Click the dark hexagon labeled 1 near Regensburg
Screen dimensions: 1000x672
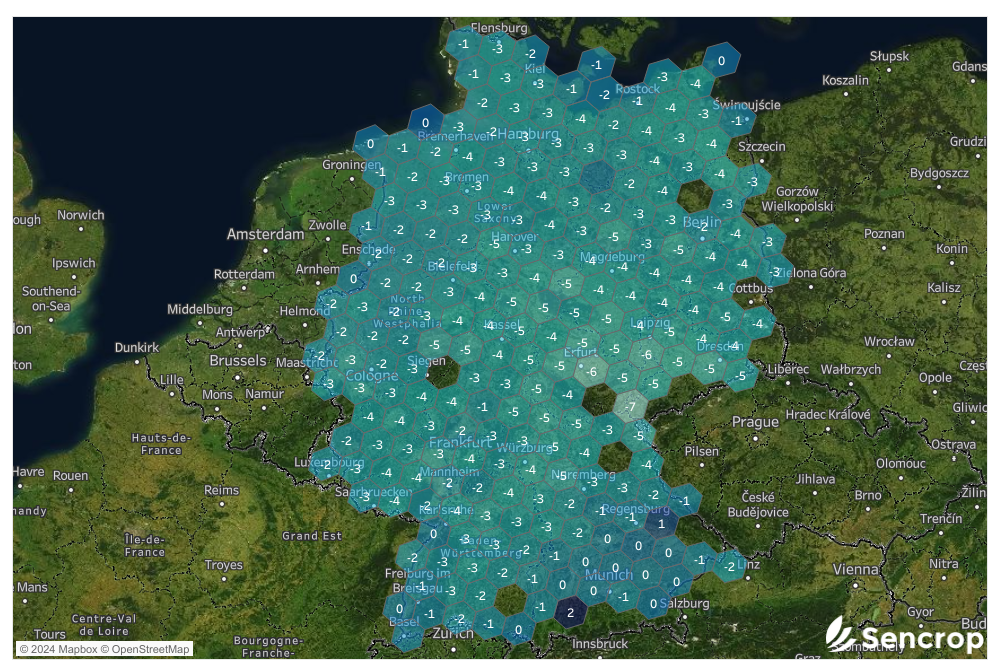[x=661, y=524]
